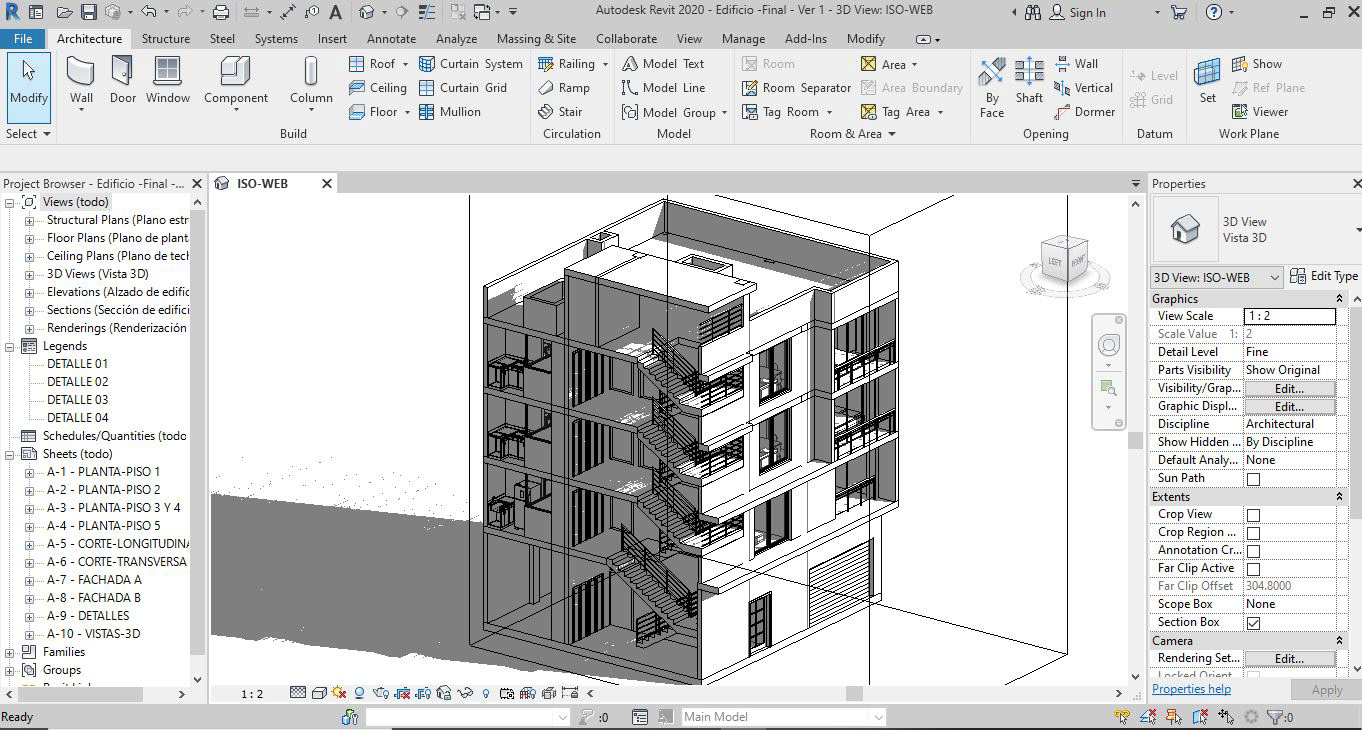Collapse the Legends tree node

(x=11, y=346)
